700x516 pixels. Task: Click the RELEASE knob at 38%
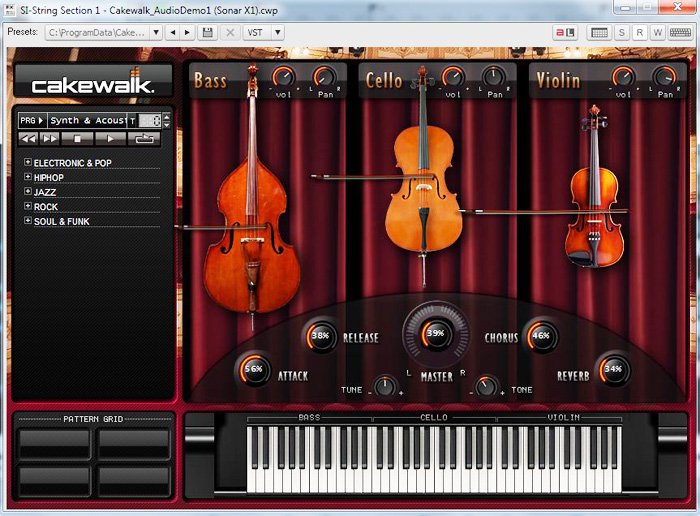[320, 336]
